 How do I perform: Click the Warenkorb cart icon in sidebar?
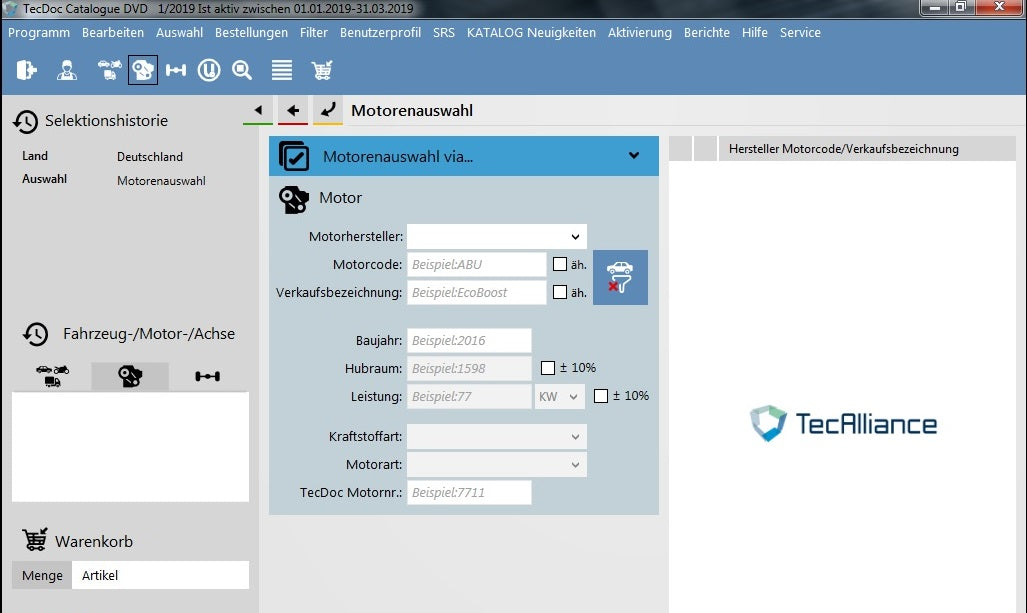[35, 540]
